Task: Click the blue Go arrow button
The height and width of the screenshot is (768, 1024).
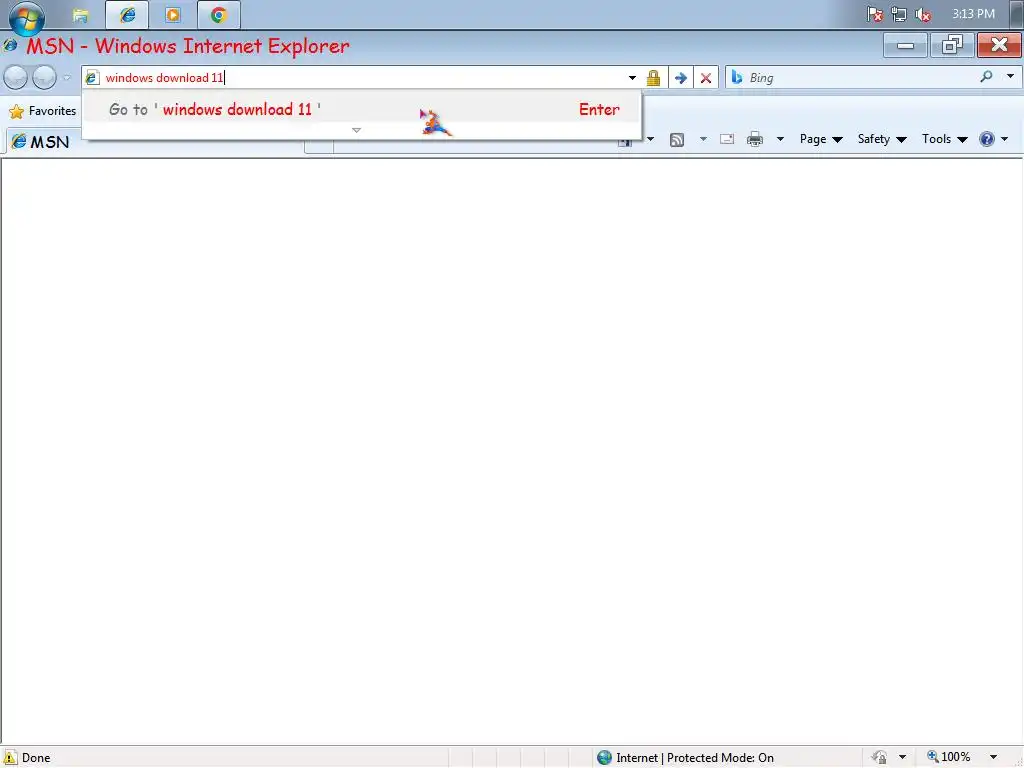Action: point(680,78)
